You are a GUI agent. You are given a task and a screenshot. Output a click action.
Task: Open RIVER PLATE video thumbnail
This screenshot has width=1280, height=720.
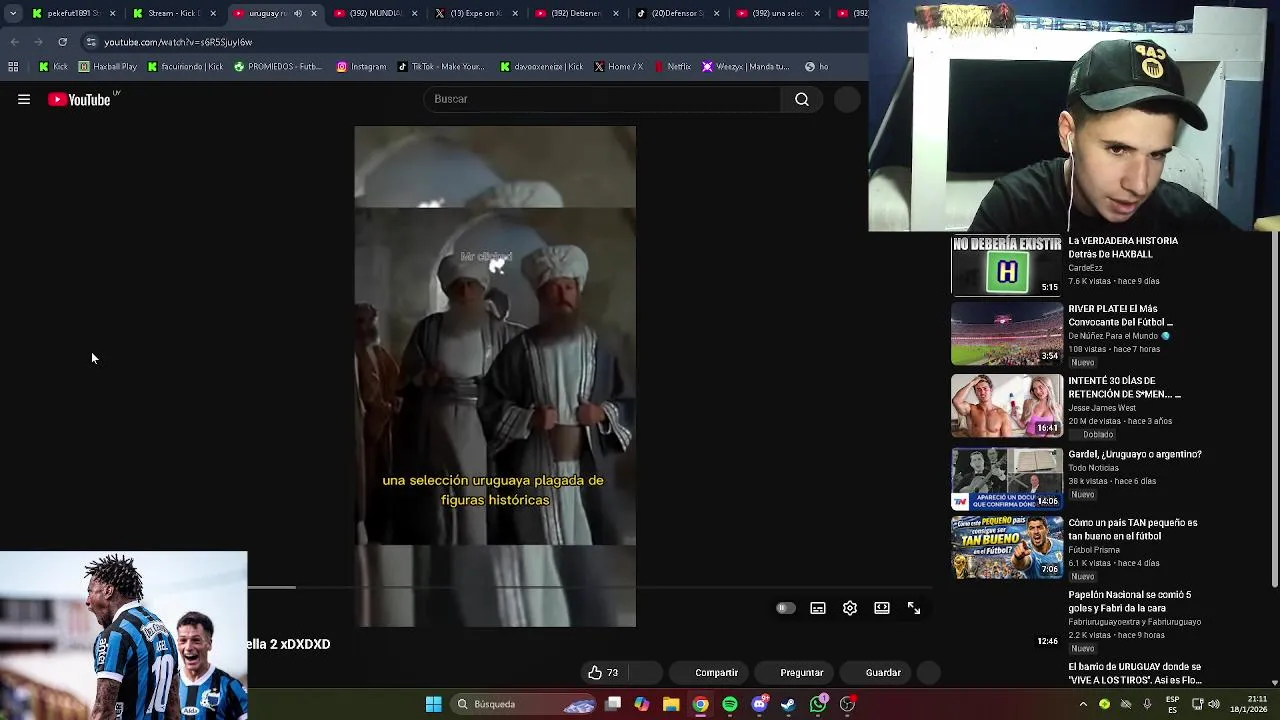pos(1007,334)
